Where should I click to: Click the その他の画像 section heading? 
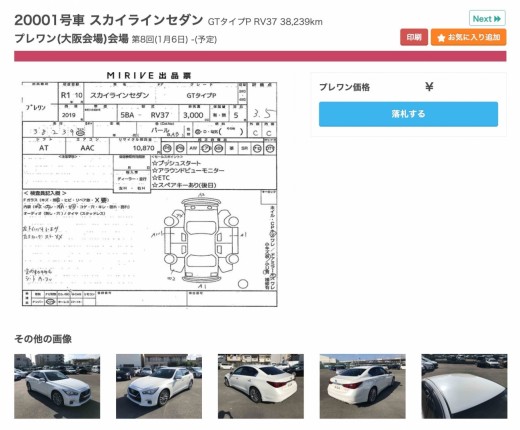pyautogui.click(x=43, y=339)
